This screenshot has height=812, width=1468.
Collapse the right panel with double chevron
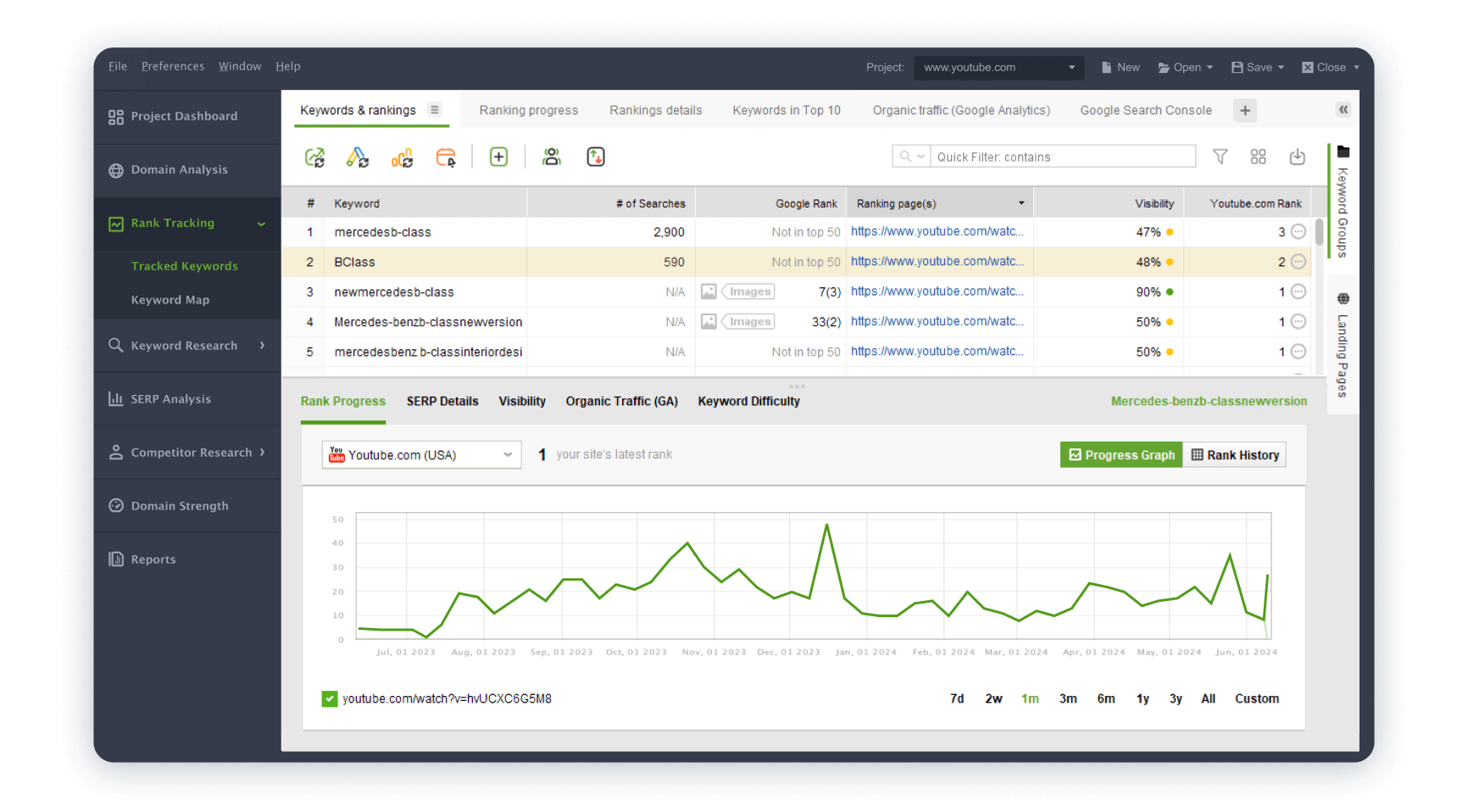(1343, 109)
